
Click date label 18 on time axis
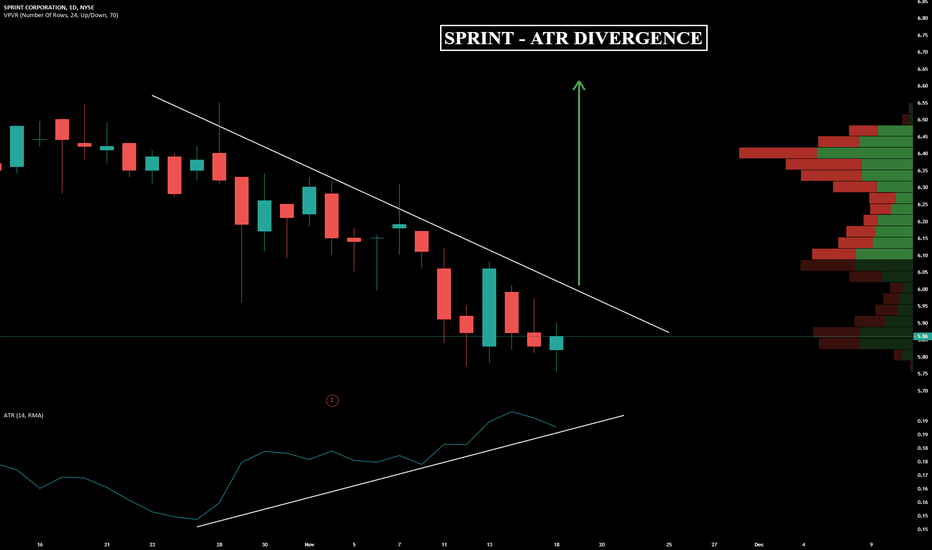point(557,545)
